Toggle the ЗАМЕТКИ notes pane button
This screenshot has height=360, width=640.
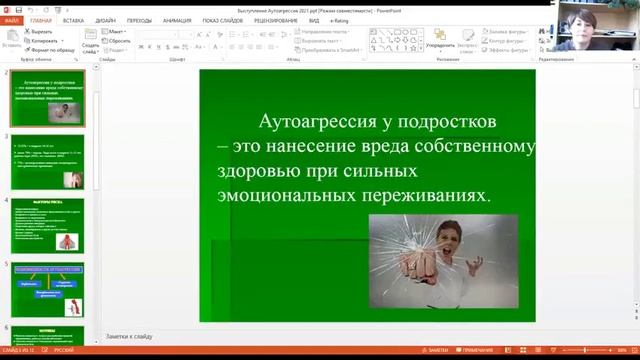pyautogui.click(x=435, y=350)
